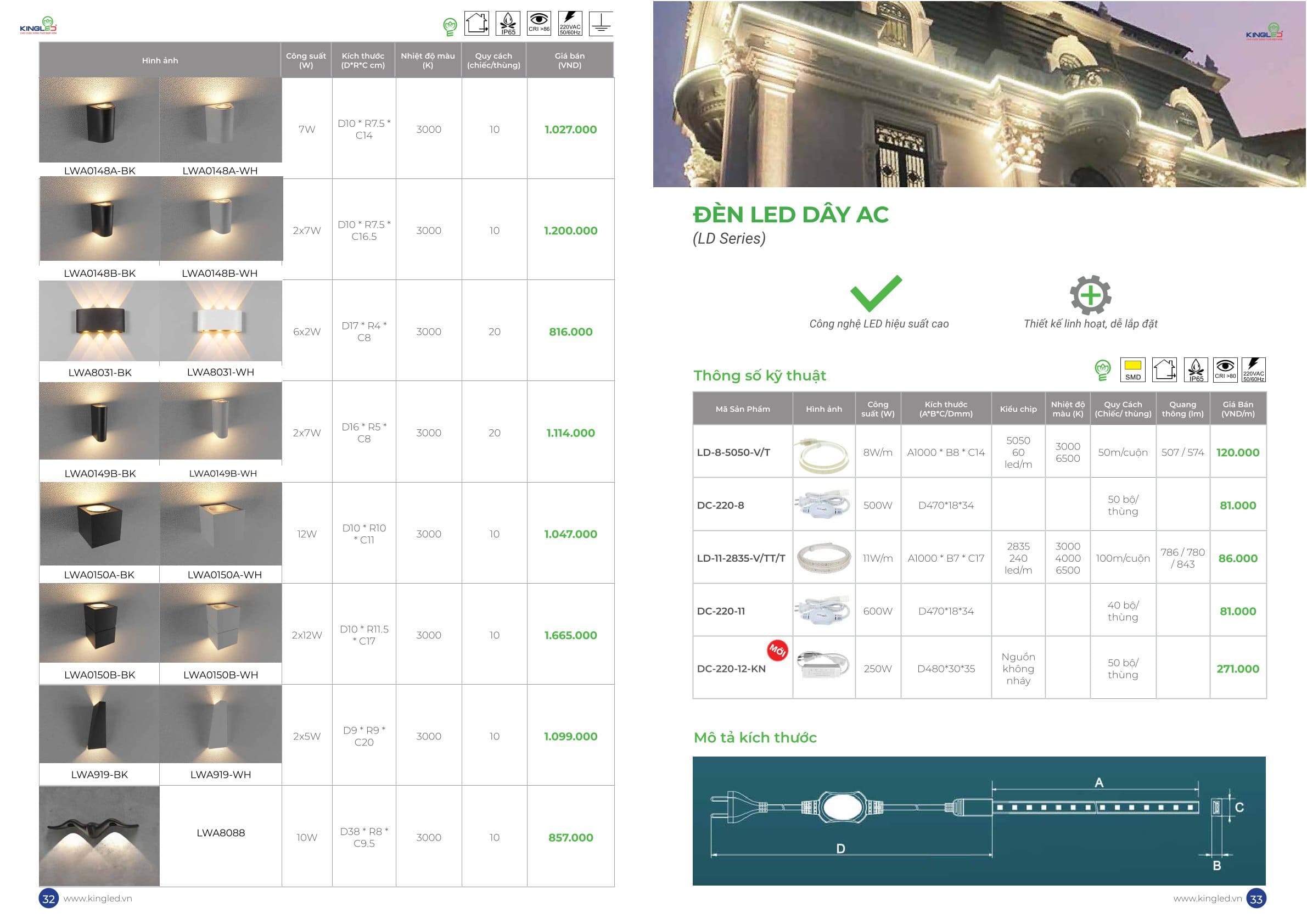Viewport: 1307px width, 924px height.
Task: Click the KingLED logo on left page
Action: [38, 26]
